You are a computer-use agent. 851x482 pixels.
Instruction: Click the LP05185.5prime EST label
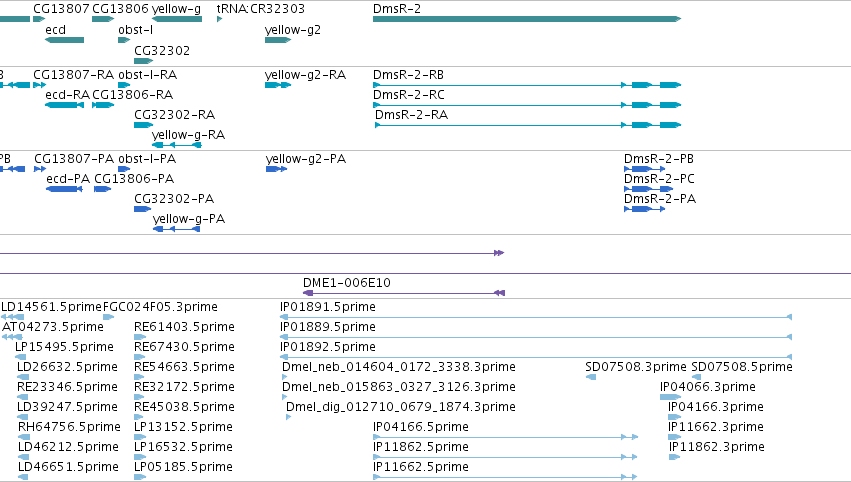coord(183,467)
